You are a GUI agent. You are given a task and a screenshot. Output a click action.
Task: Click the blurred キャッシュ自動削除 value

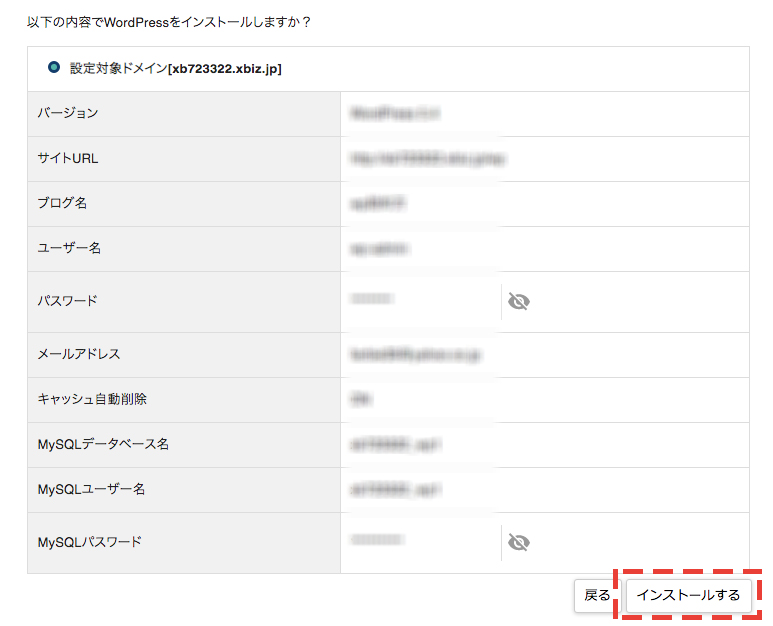[361, 399]
